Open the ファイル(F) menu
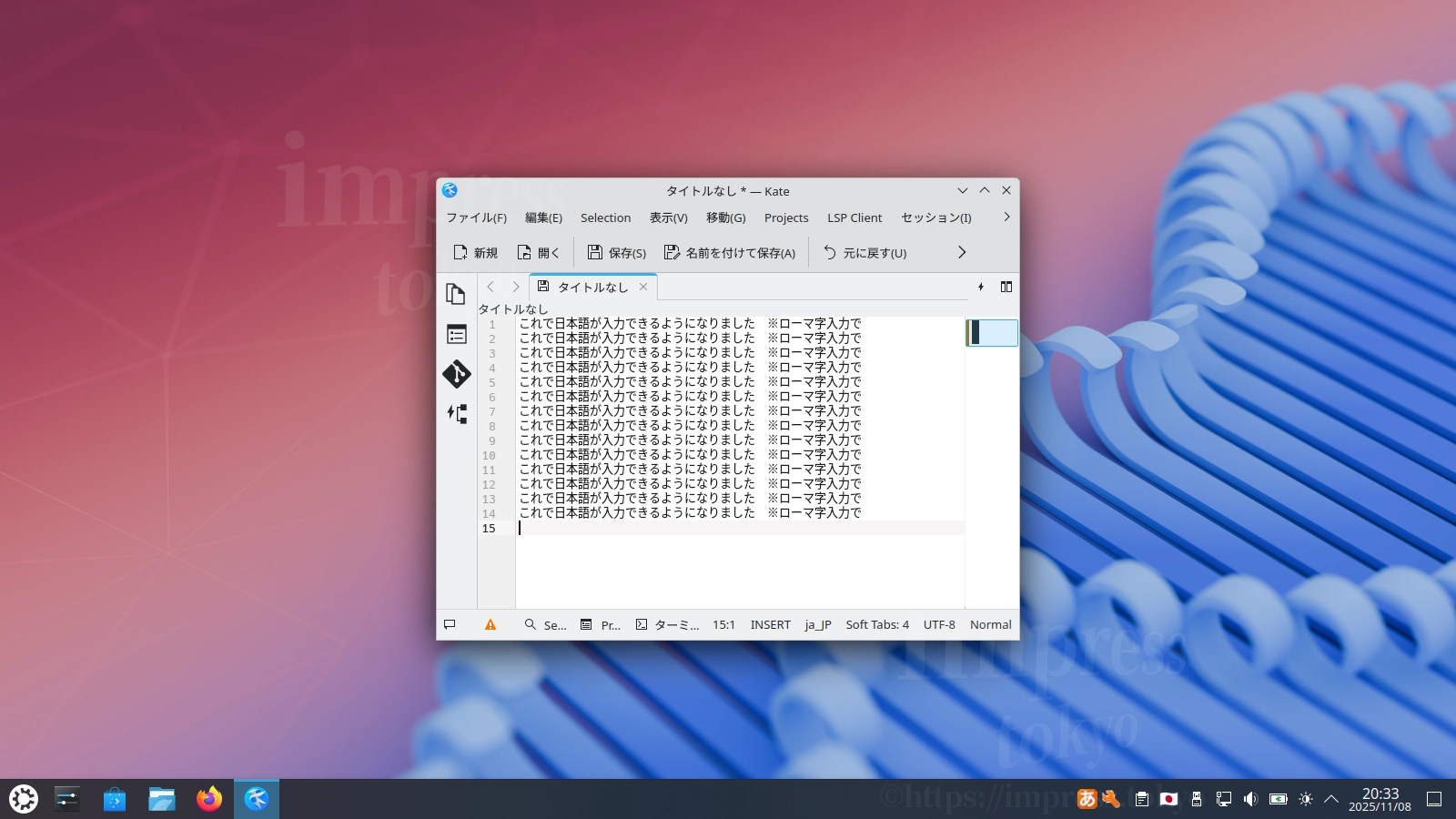Viewport: 1456px width, 819px height. (x=476, y=217)
